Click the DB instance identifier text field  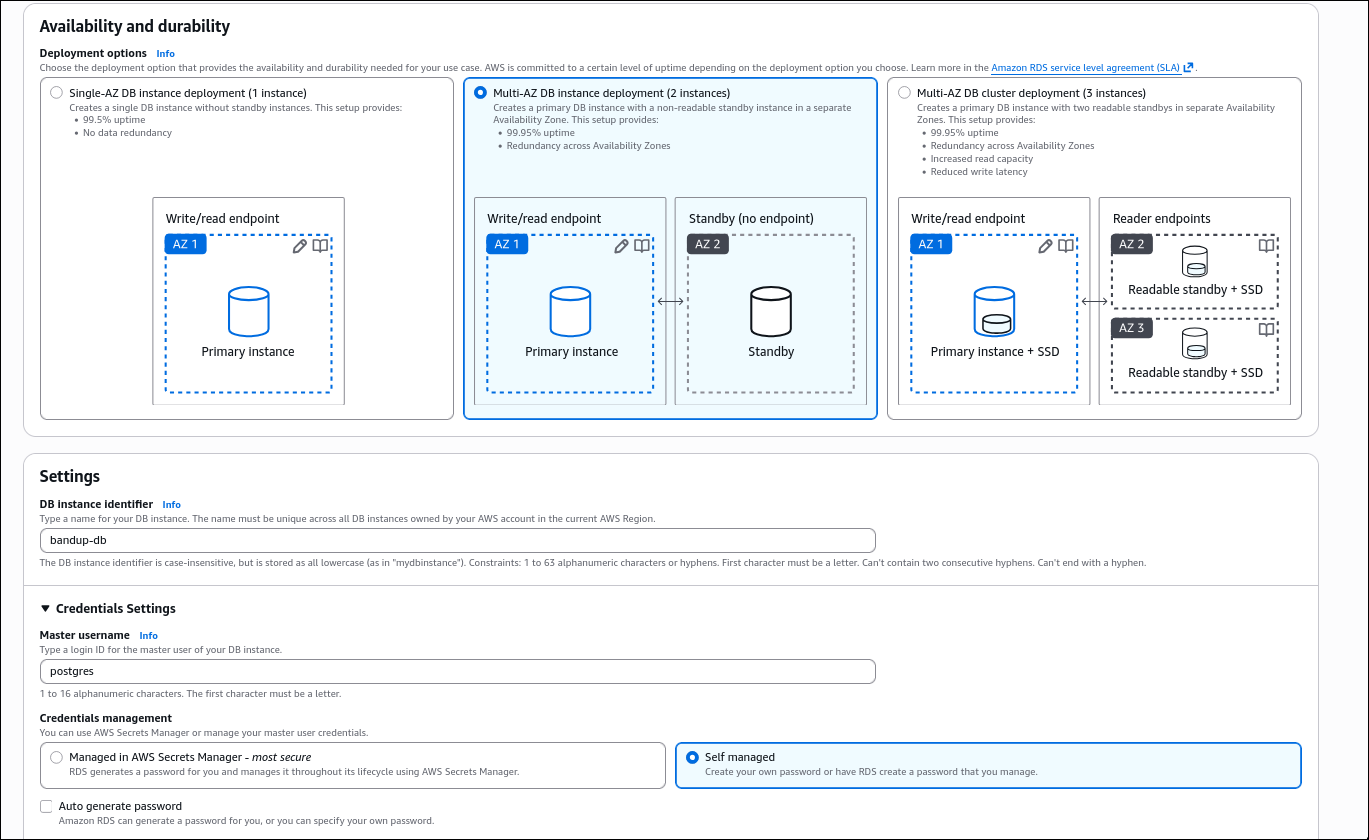457,541
